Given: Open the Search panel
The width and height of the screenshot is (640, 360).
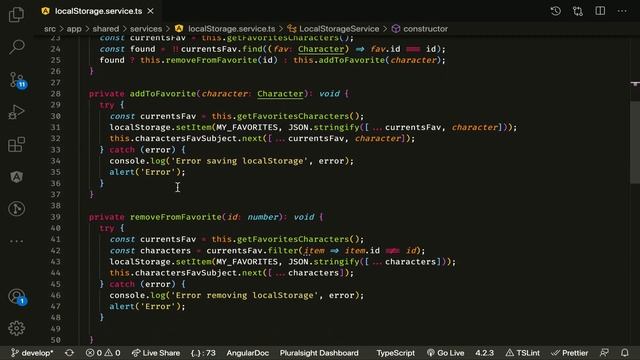Looking at the screenshot, I should point(16,47).
